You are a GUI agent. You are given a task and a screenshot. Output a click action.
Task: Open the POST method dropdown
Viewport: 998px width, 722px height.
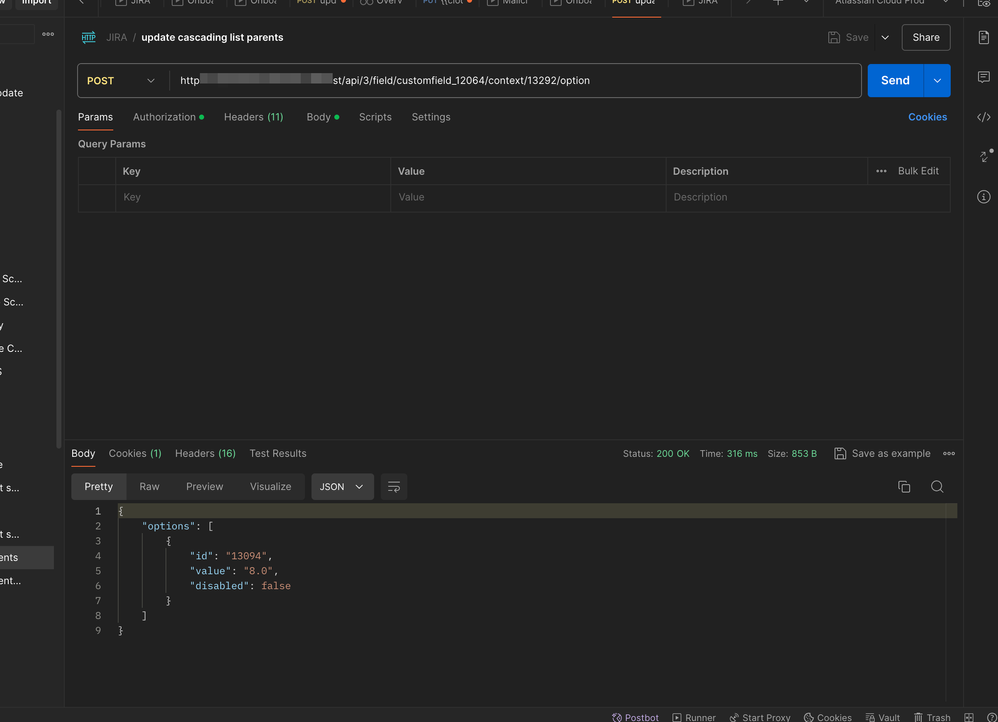121,81
